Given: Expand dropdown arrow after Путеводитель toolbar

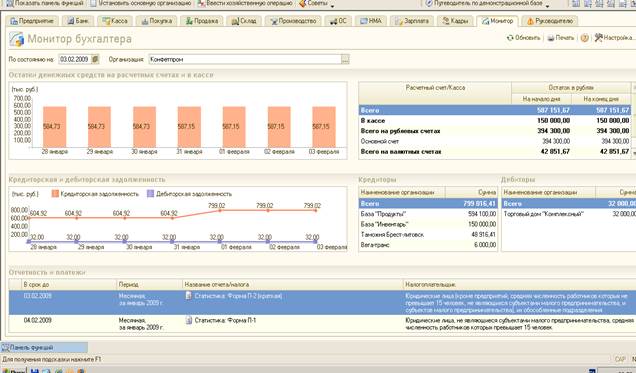Looking at the screenshot, I should click(547, 5).
